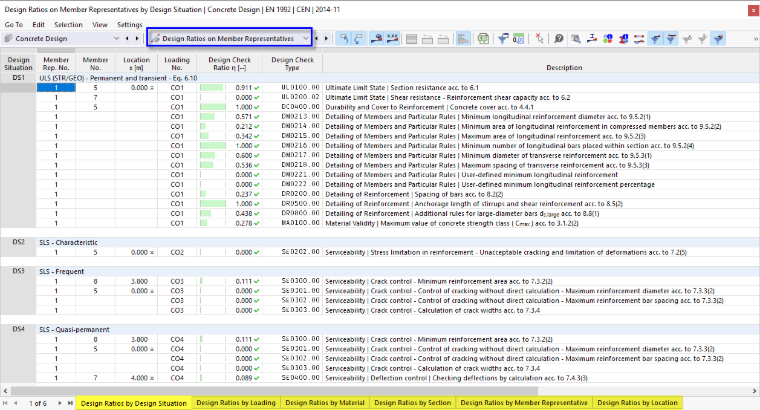Open the Settings menu
The height and width of the screenshot is (410, 760).
coord(130,24)
